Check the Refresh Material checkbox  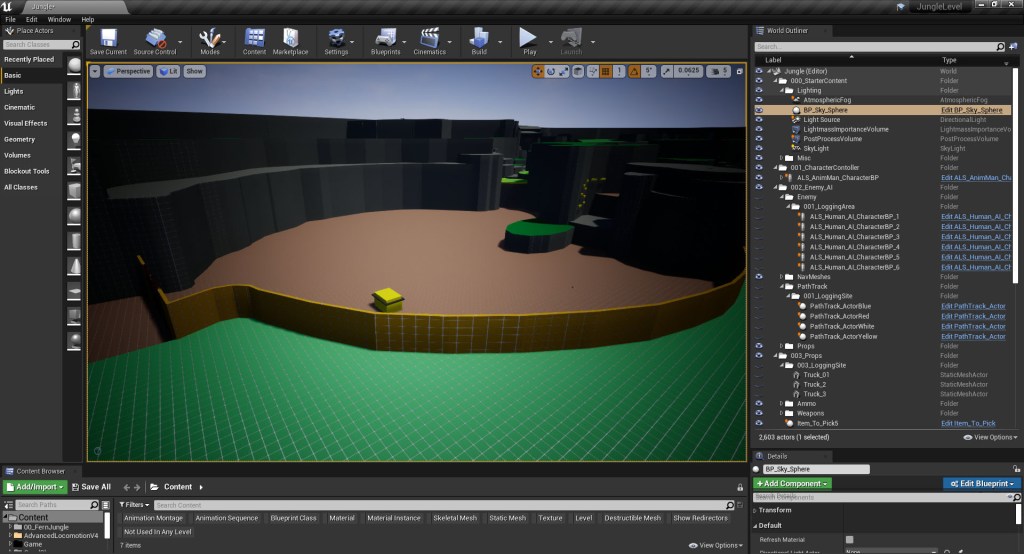pyautogui.click(x=850, y=539)
